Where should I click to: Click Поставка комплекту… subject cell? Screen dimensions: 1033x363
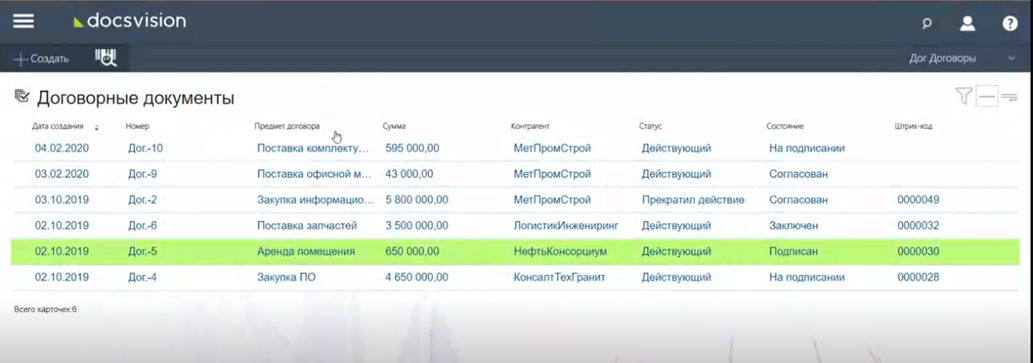pos(313,148)
